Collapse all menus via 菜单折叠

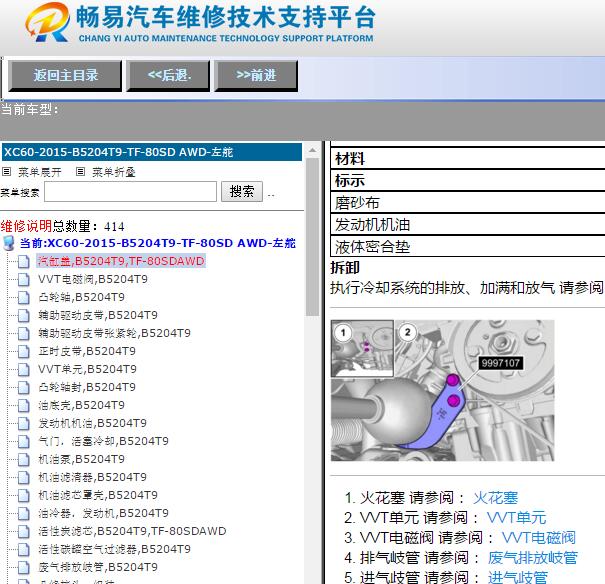[x=114, y=172]
